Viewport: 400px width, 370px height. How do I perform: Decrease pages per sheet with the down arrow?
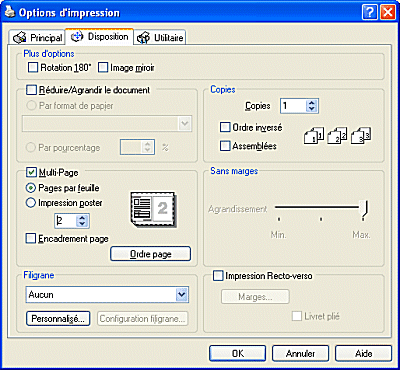click(83, 224)
